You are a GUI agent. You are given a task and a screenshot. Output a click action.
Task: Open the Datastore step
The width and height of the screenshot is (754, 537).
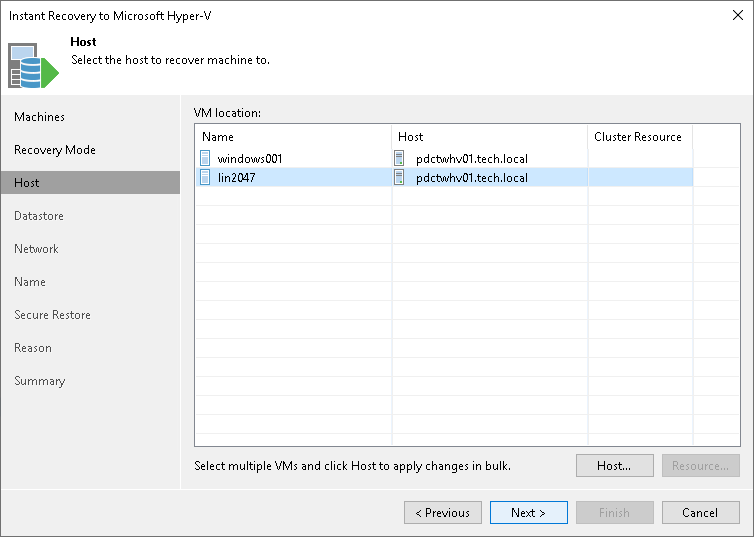pyautogui.click(x=39, y=216)
